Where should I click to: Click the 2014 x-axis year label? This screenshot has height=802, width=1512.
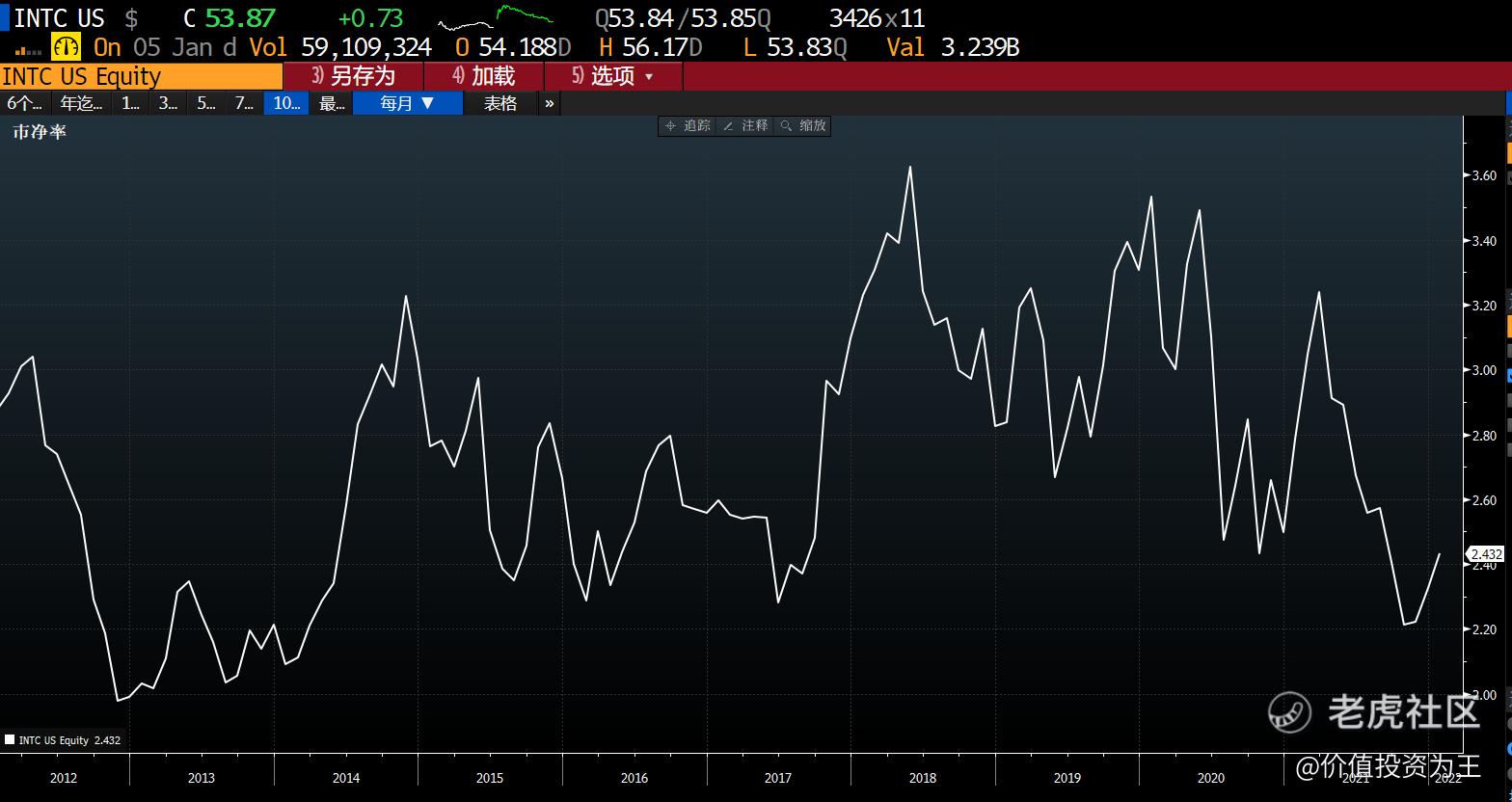346,778
